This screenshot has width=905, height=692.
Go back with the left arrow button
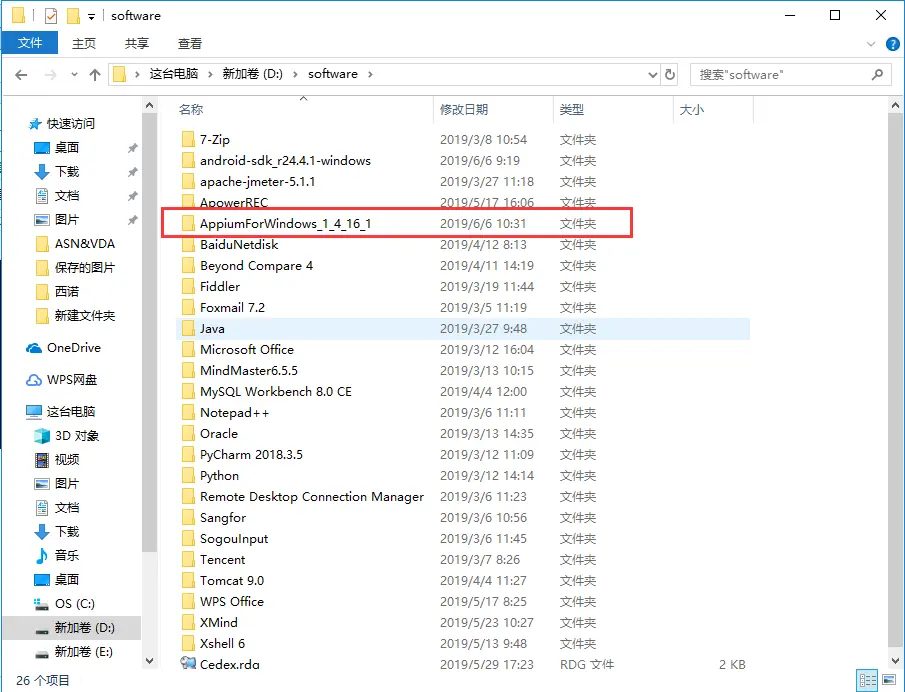click(x=21, y=74)
